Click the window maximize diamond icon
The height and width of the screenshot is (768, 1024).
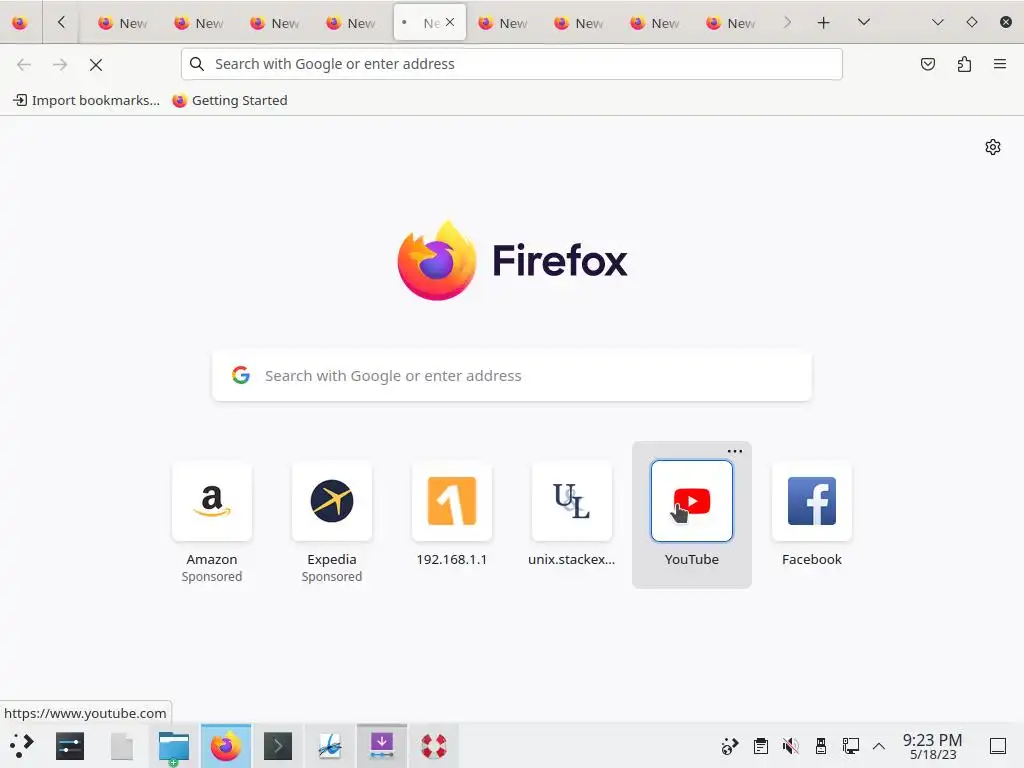972,22
